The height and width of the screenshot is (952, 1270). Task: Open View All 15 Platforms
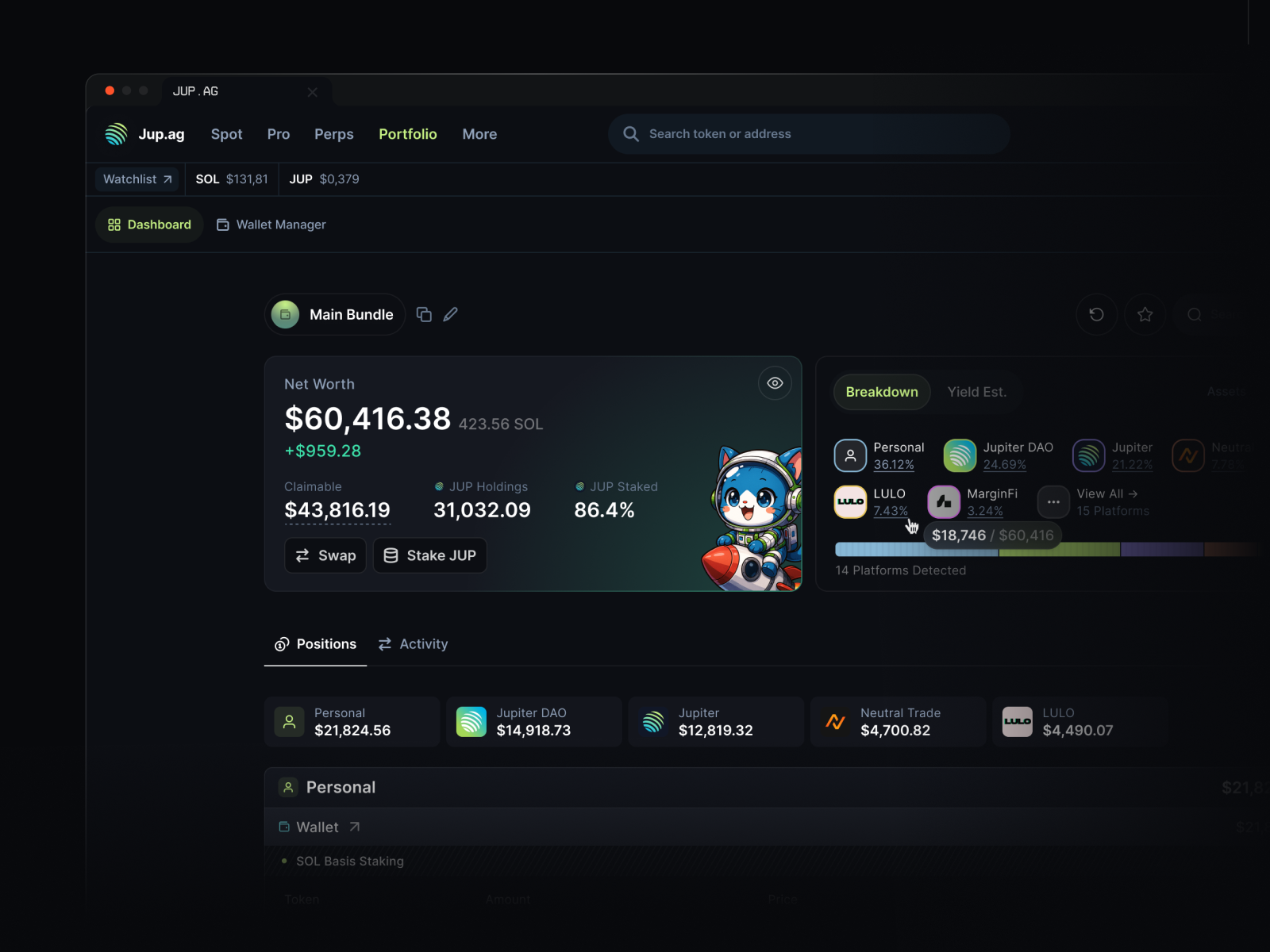[x=1112, y=502]
